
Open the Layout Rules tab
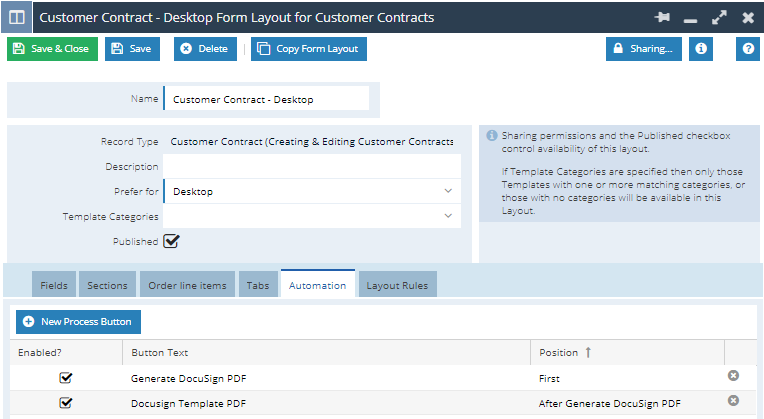tap(396, 285)
